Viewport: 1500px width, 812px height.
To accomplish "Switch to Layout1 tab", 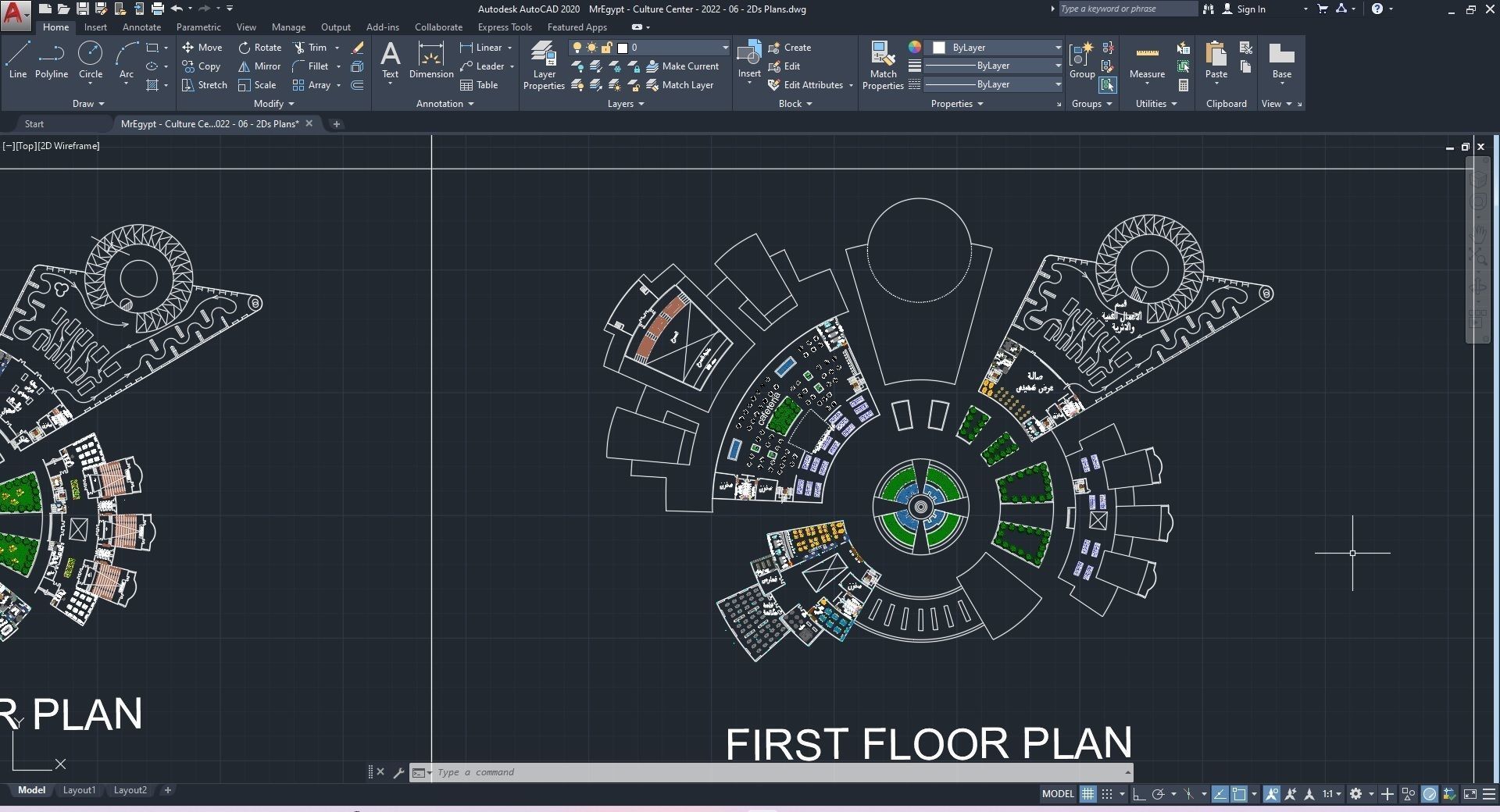I will (x=79, y=790).
